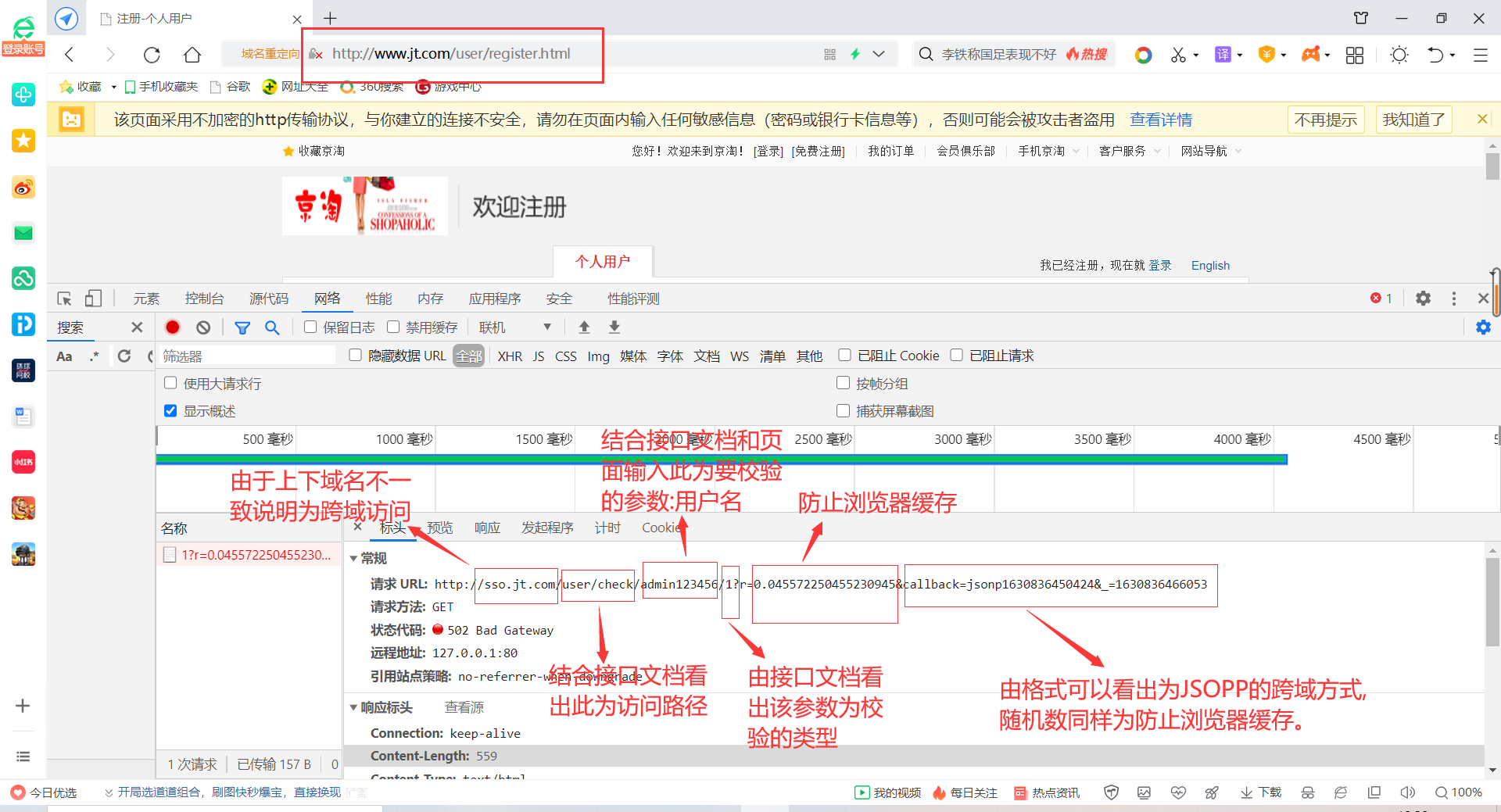The height and width of the screenshot is (812, 1501).
Task: Click the 筛选器 filter input field
Action: point(248,356)
